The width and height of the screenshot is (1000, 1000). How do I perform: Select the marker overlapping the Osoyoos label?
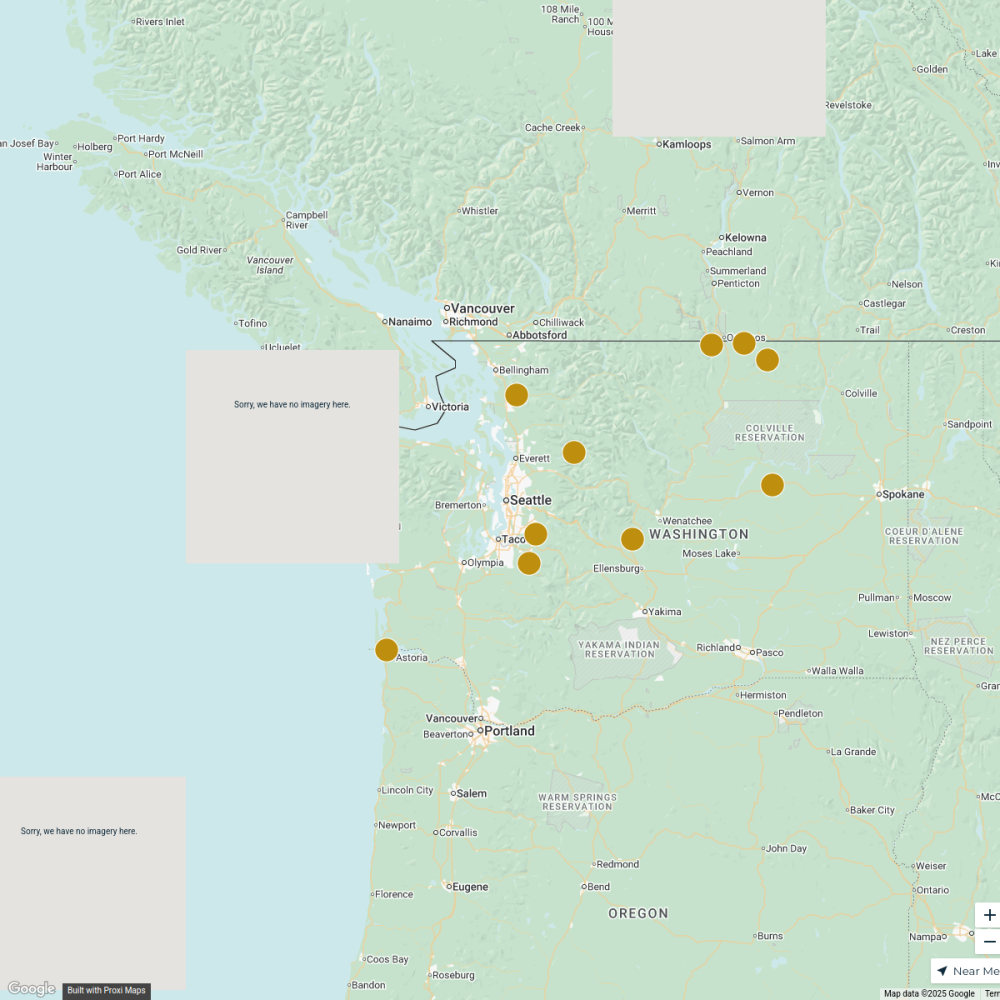tap(744, 343)
